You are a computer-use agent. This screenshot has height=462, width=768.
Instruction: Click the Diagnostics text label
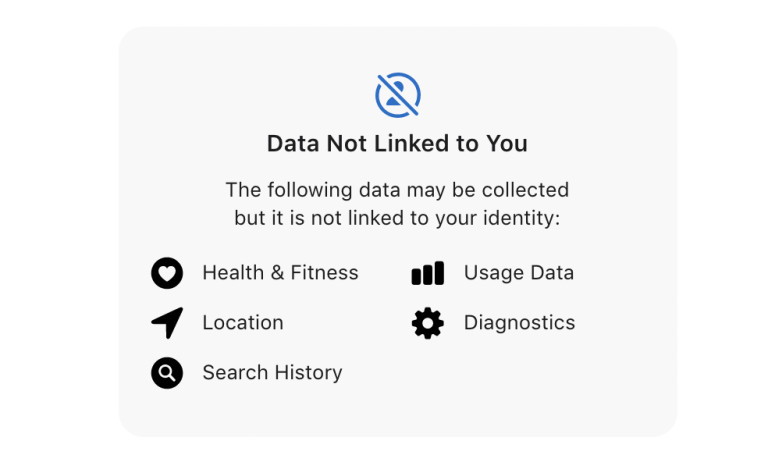point(519,323)
